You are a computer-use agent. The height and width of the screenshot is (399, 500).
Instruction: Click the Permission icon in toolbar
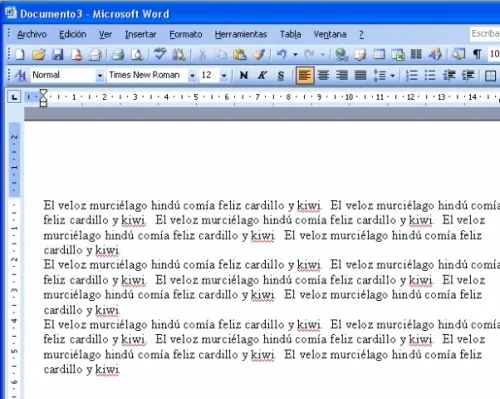(x=76, y=54)
